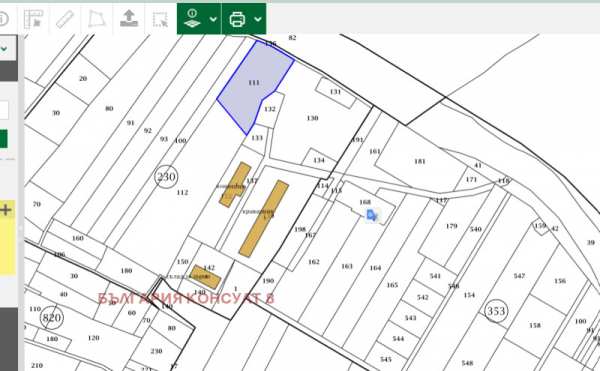This screenshot has width=600, height=371.
Task: Click the printer icon
Action: 237,19
